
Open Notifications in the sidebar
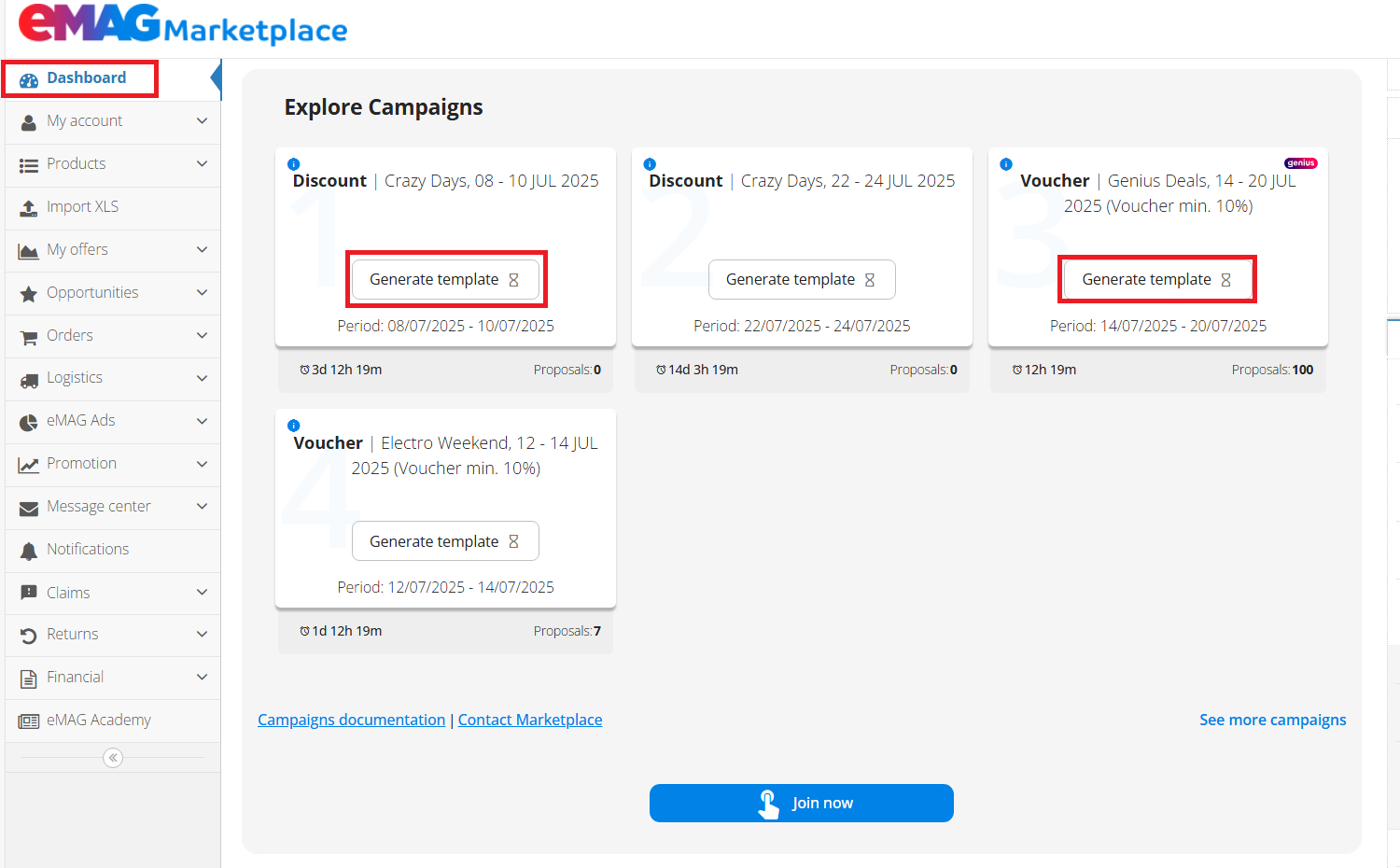tap(113, 550)
